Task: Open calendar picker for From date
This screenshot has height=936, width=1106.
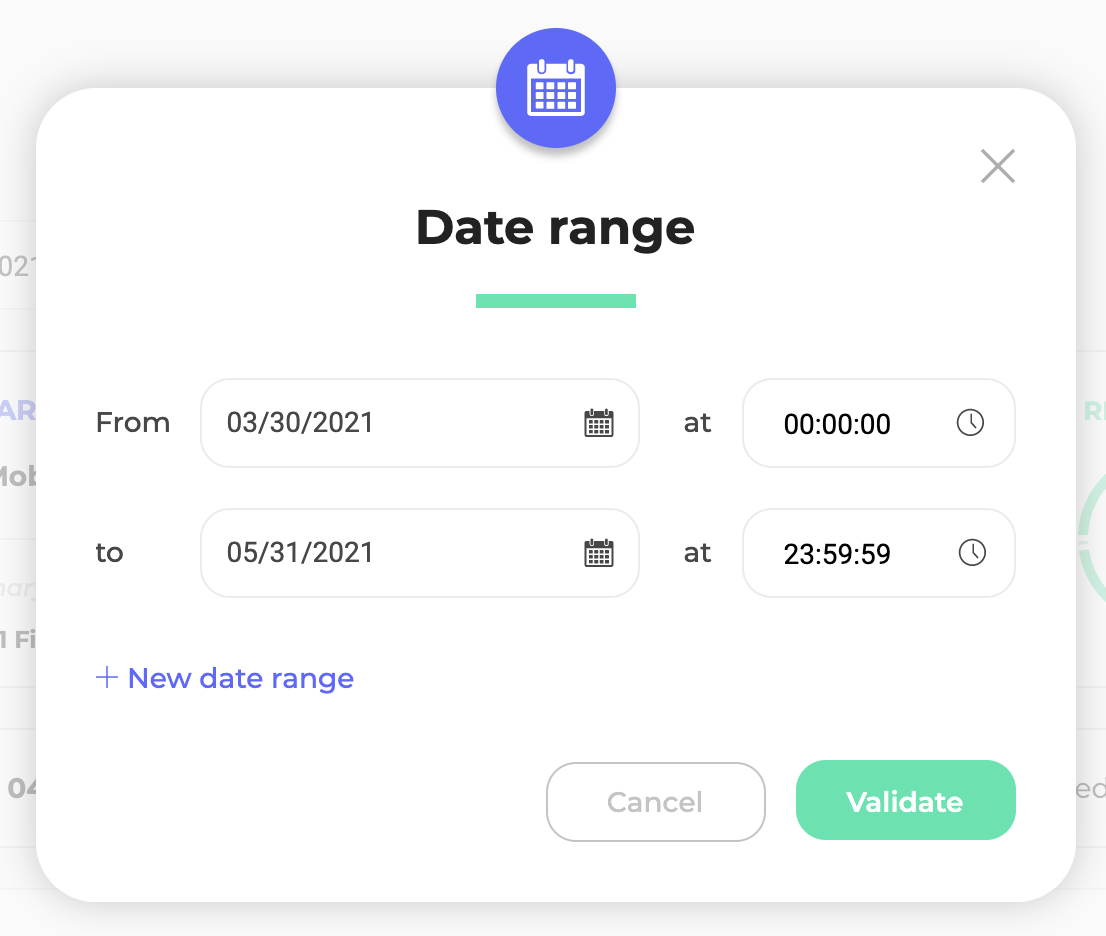Action: pyautogui.click(x=599, y=423)
